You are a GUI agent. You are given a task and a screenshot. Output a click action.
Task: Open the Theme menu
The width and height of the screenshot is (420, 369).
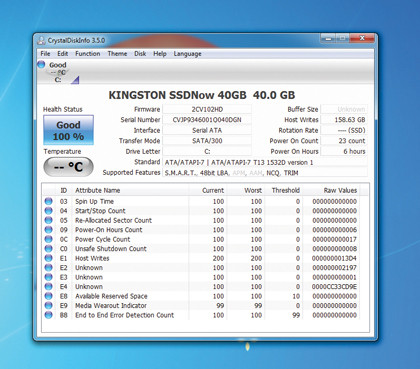pos(117,54)
